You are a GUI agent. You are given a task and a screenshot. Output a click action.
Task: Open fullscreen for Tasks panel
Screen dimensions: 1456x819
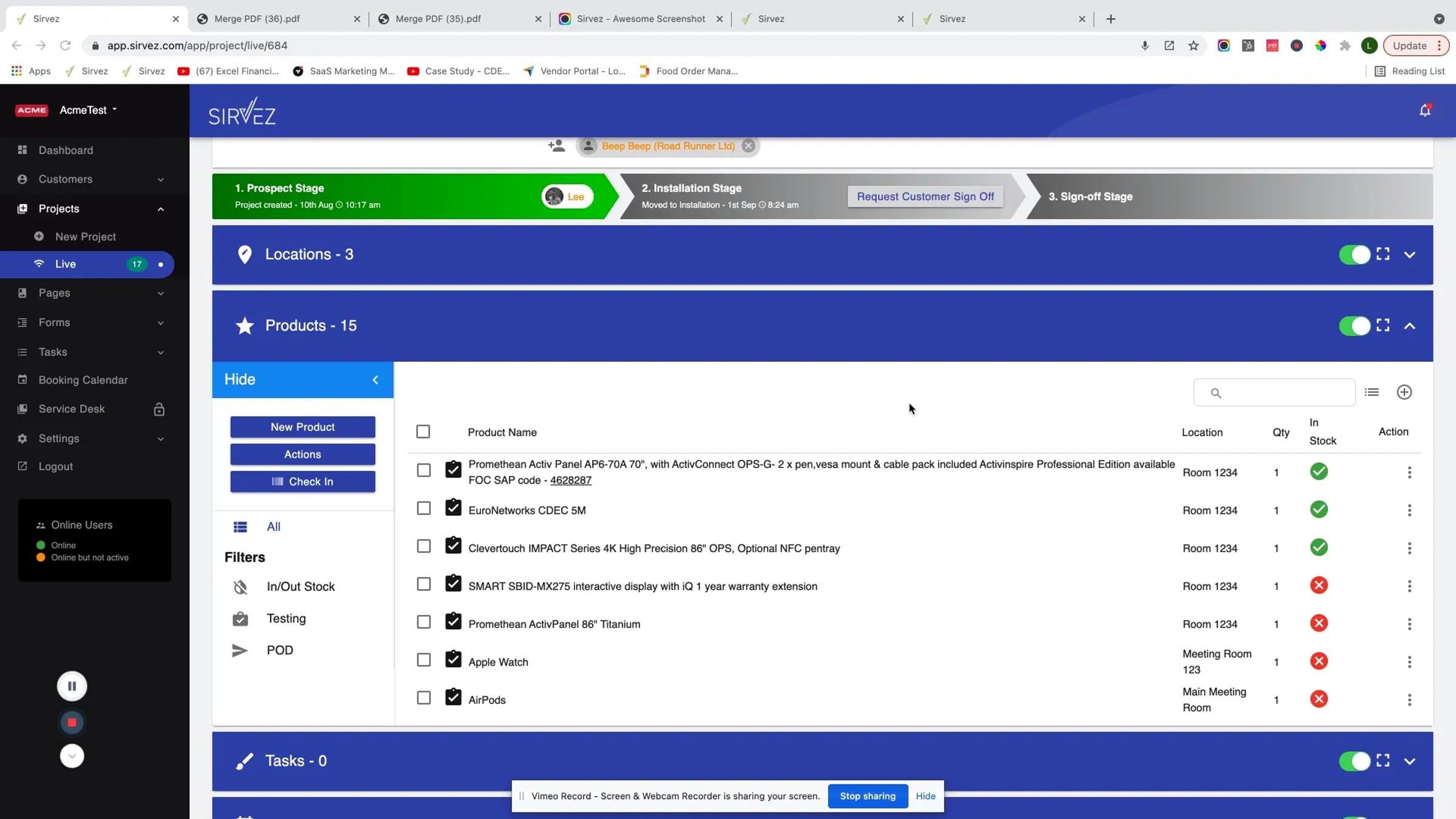pos(1383,760)
